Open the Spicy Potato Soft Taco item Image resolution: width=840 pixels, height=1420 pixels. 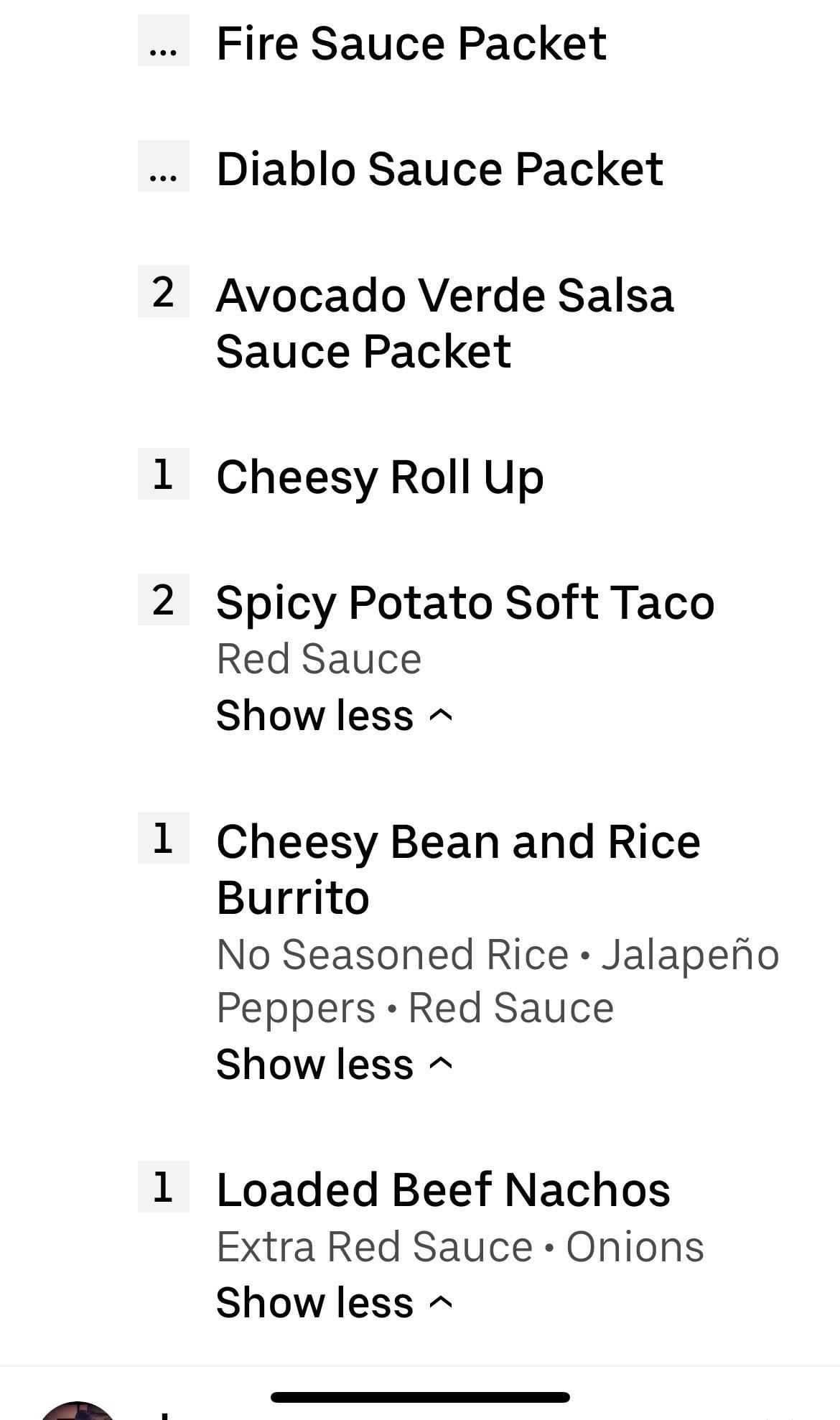tap(465, 602)
